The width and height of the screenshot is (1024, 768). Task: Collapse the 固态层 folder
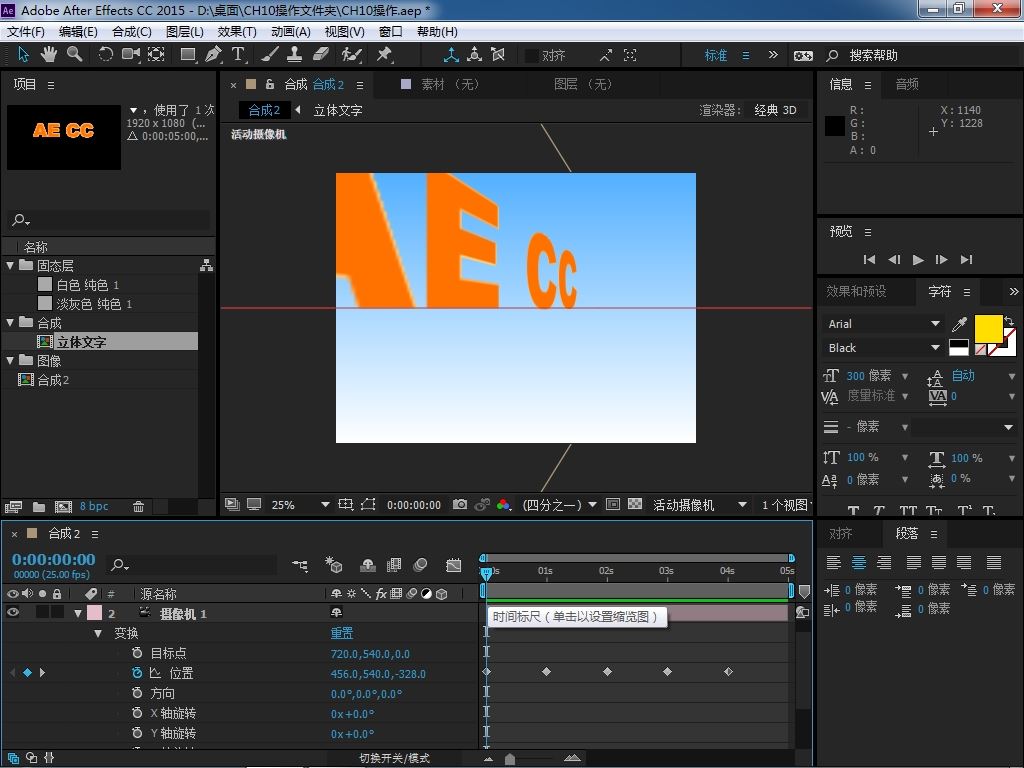[x=10, y=265]
